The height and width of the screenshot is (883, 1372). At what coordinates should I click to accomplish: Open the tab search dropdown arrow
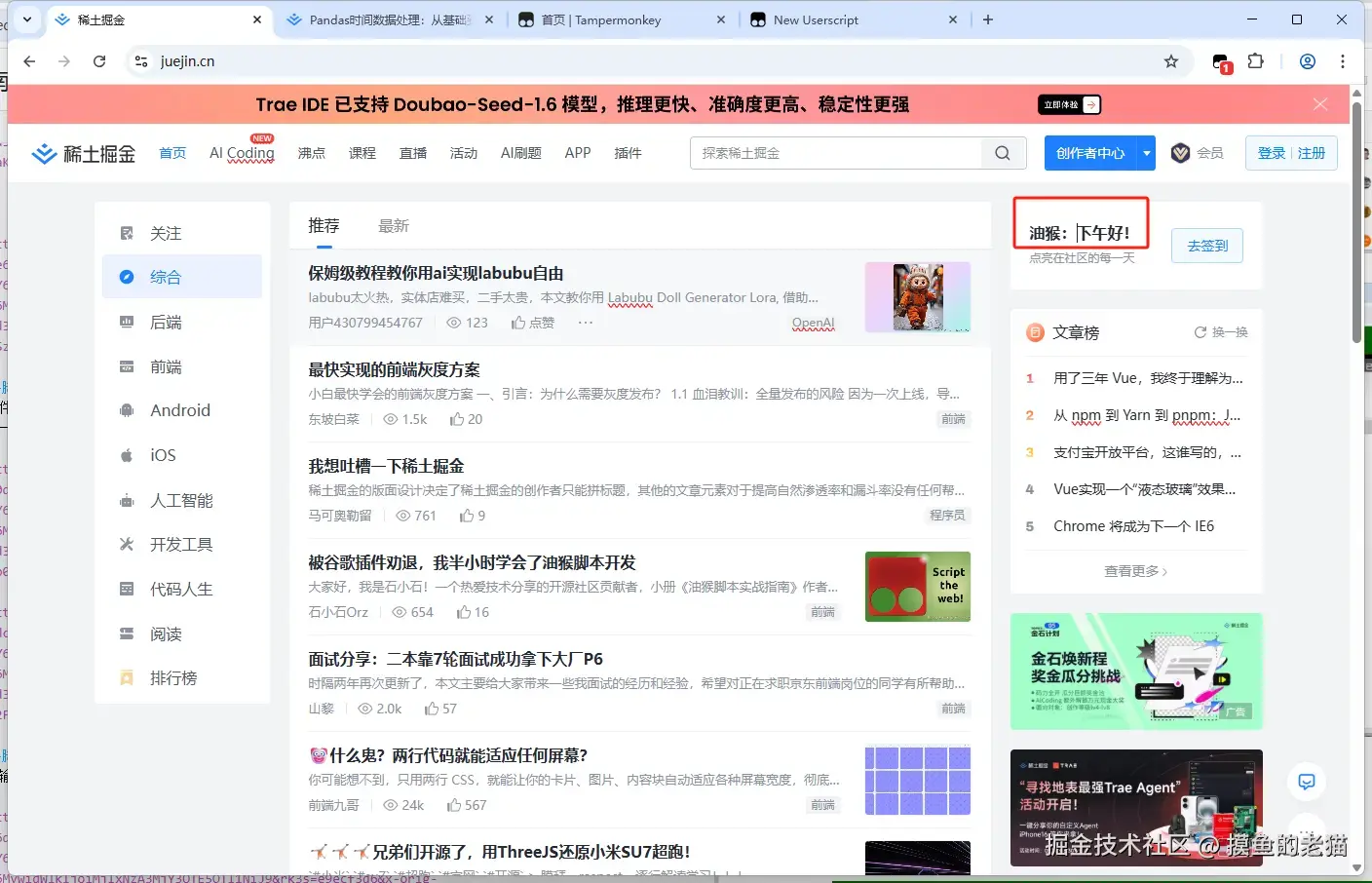click(27, 19)
